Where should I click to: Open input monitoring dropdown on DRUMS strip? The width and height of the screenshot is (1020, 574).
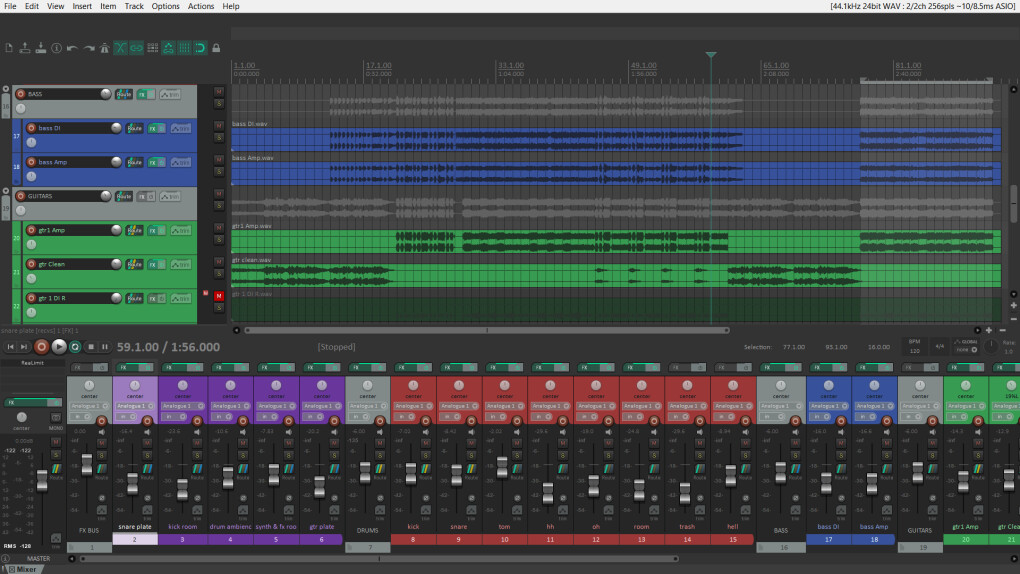pos(358,417)
